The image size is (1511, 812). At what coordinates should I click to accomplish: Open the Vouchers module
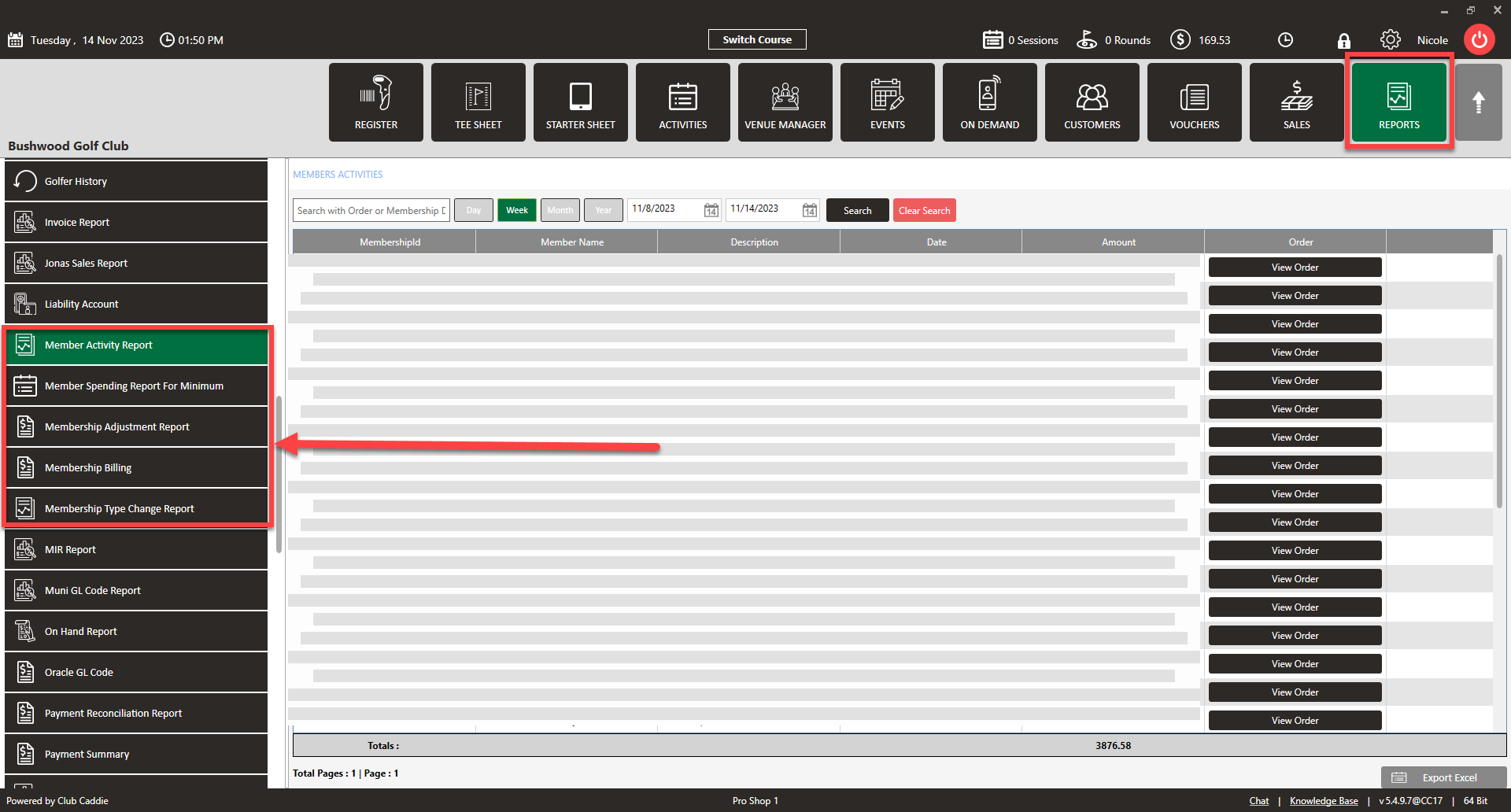click(x=1194, y=102)
